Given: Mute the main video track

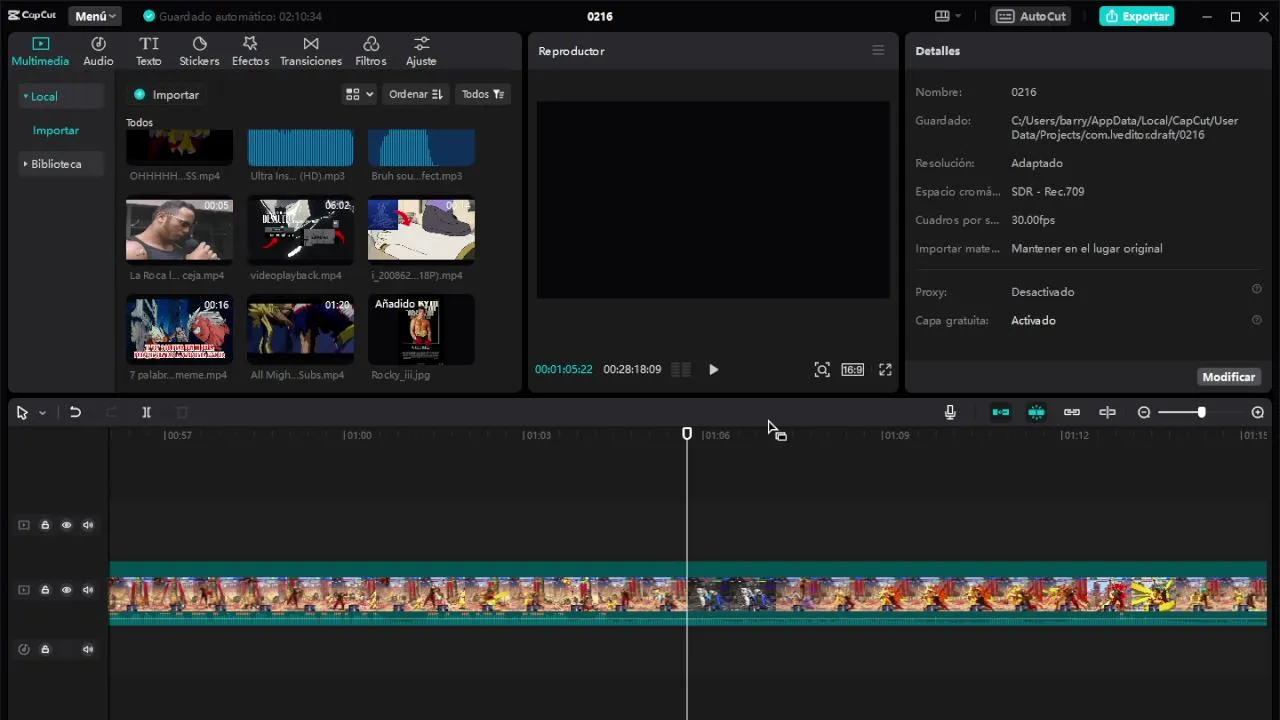Looking at the screenshot, I should pyautogui.click(x=88, y=590).
